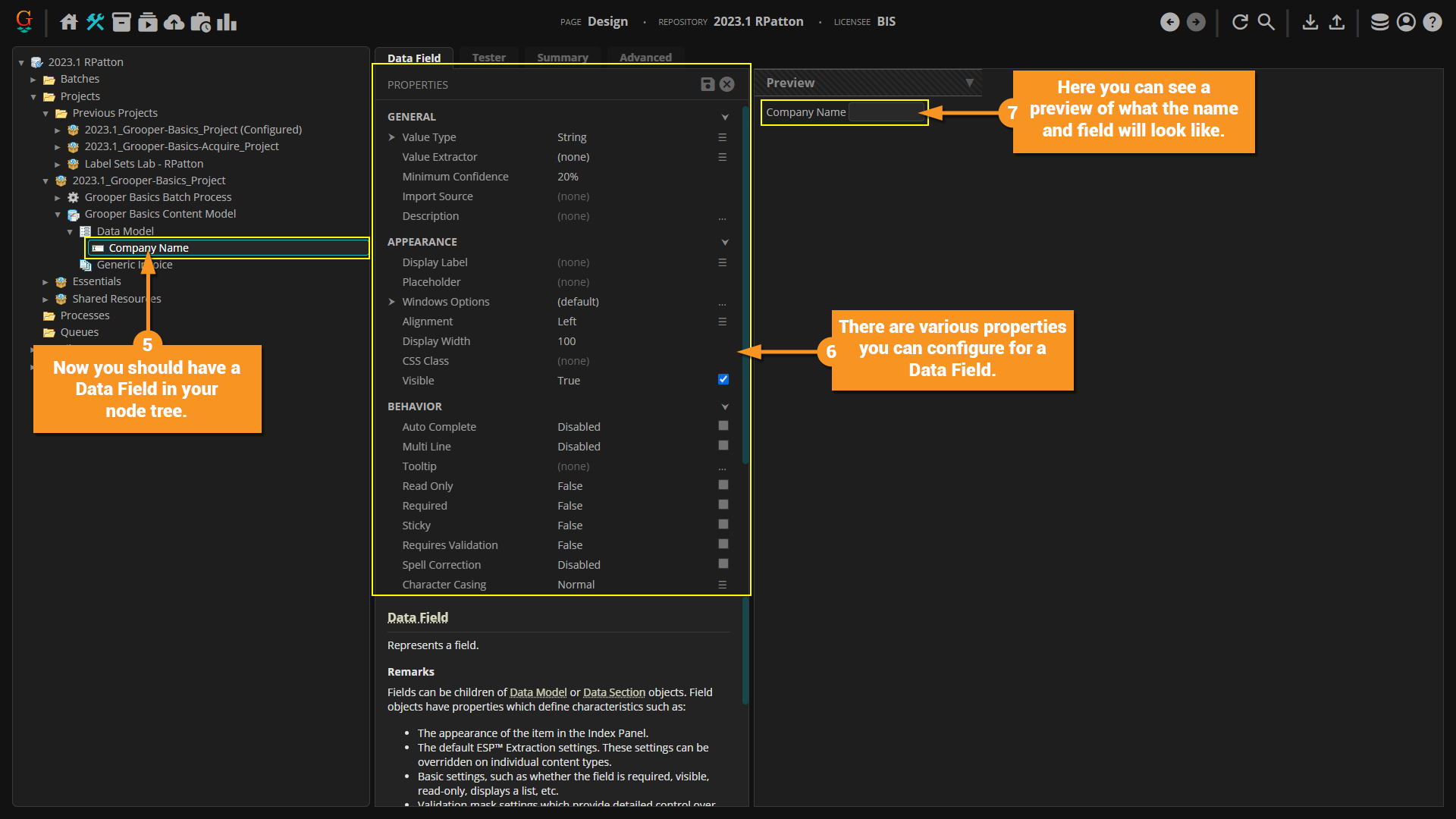Image resolution: width=1456 pixels, height=819 pixels.
Task: Switch to the Advanced tab
Action: 645,58
